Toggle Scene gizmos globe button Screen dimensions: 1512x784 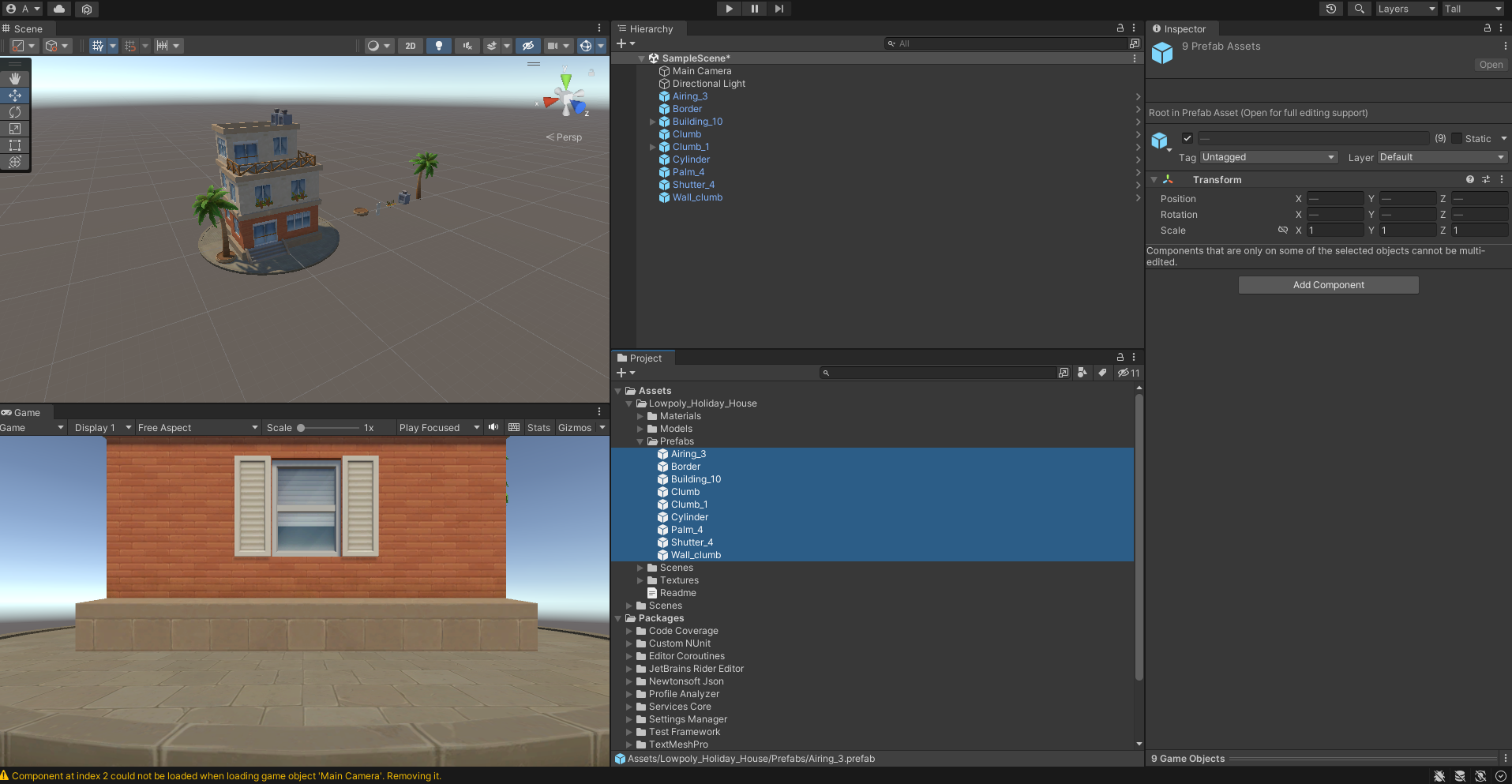coord(586,46)
